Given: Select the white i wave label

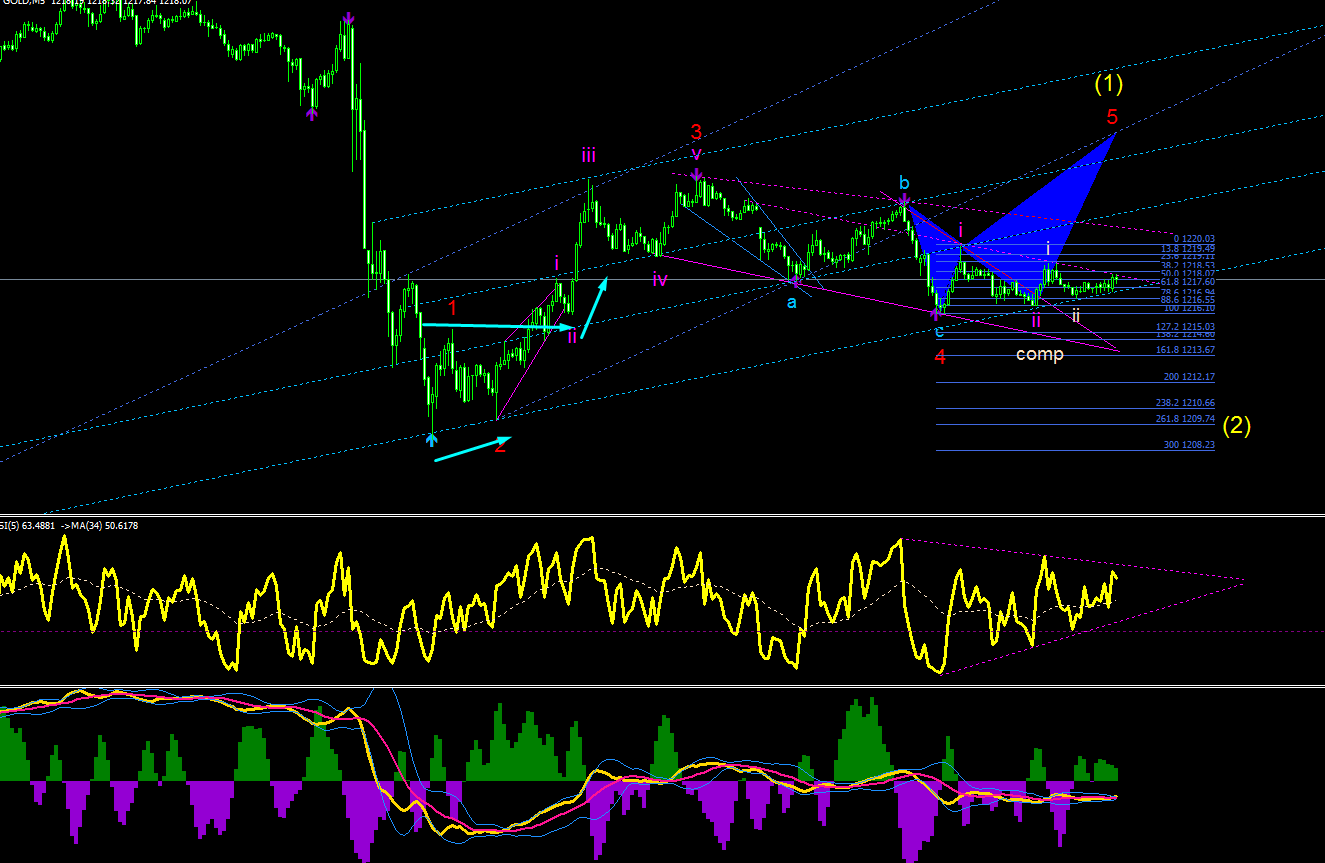Looking at the screenshot, I should tap(1048, 248).
